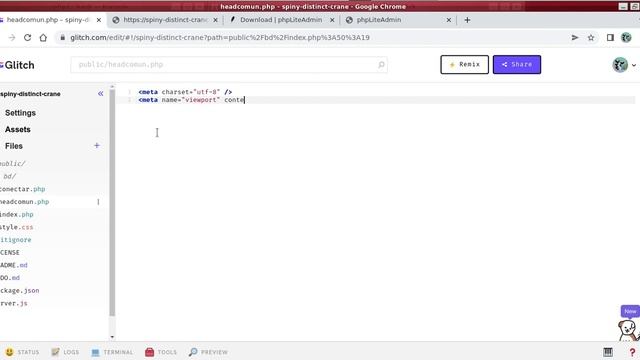Click the Glitch logo

18,65
